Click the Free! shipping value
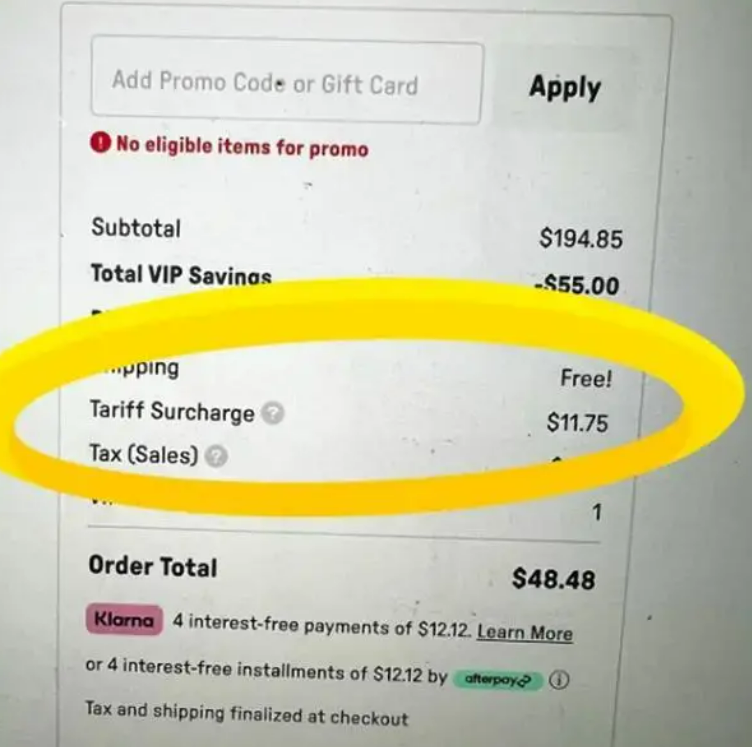This screenshot has width=752, height=747. point(586,378)
